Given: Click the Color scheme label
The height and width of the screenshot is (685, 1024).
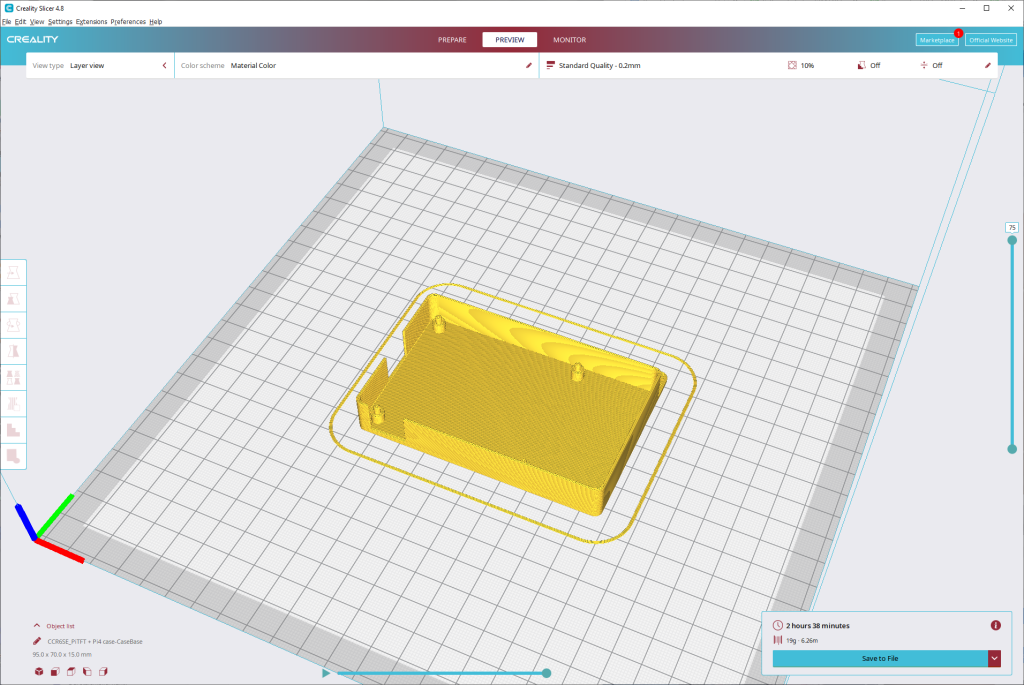Looking at the screenshot, I should pyautogui.click(x=202, y=65).
